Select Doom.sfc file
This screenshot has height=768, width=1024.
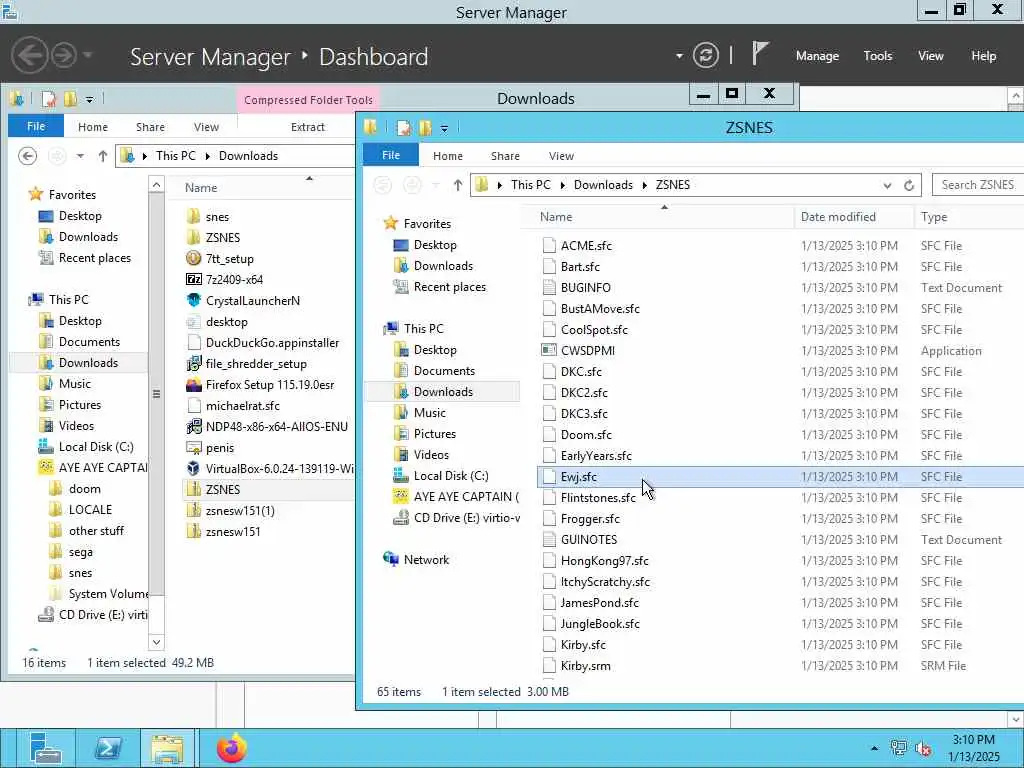click(586, 434)
